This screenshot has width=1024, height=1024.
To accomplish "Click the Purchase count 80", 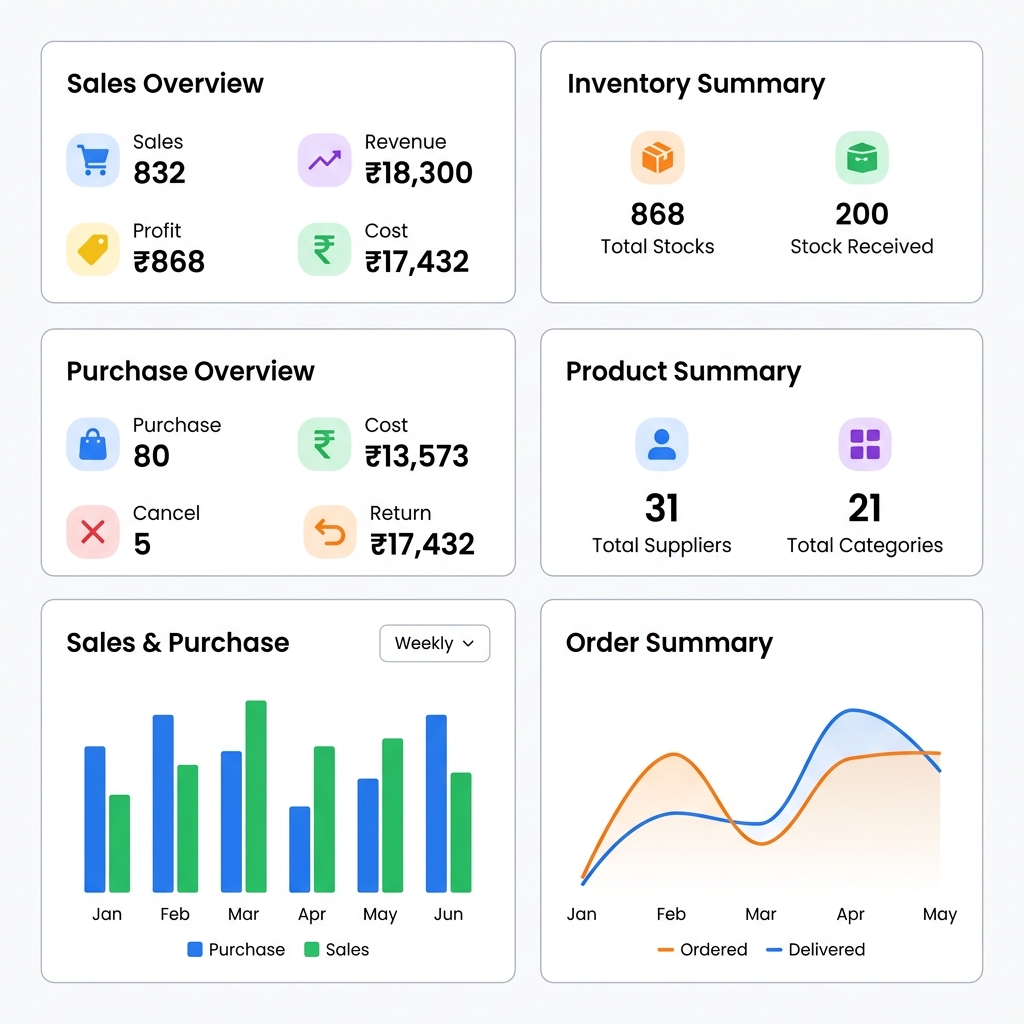I will click(x=152, y=456).
